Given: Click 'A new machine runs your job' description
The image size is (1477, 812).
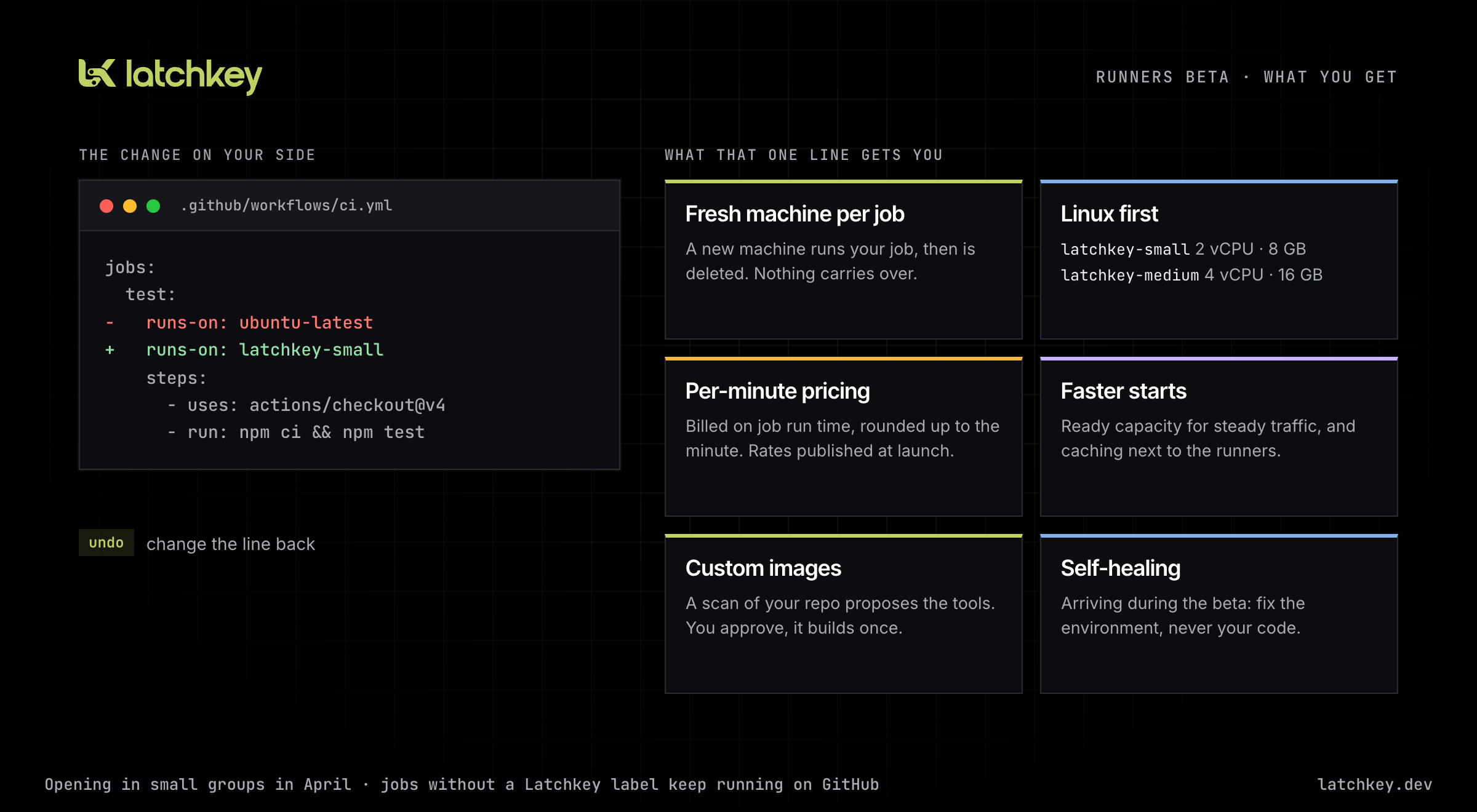Looking at the screenshot, I should click(x=830, y=261).
